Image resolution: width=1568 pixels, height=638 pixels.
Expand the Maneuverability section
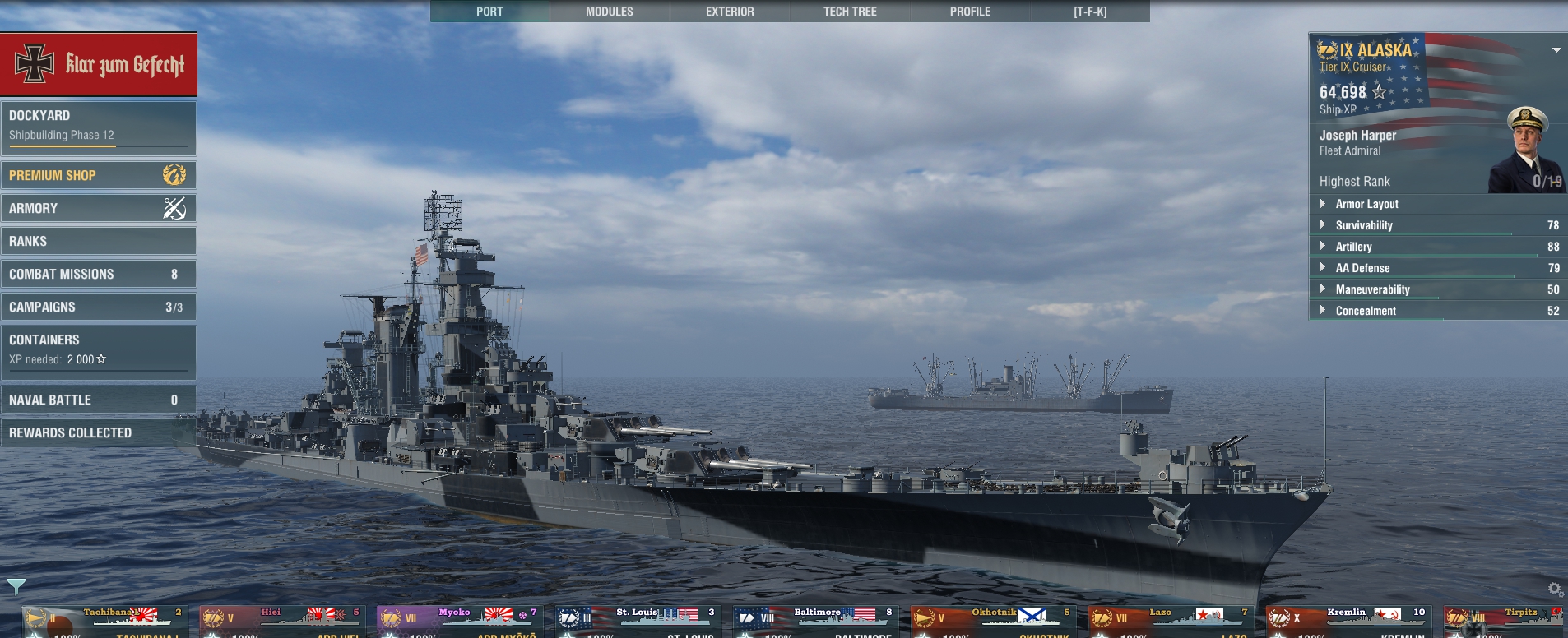coord(1438,289)
